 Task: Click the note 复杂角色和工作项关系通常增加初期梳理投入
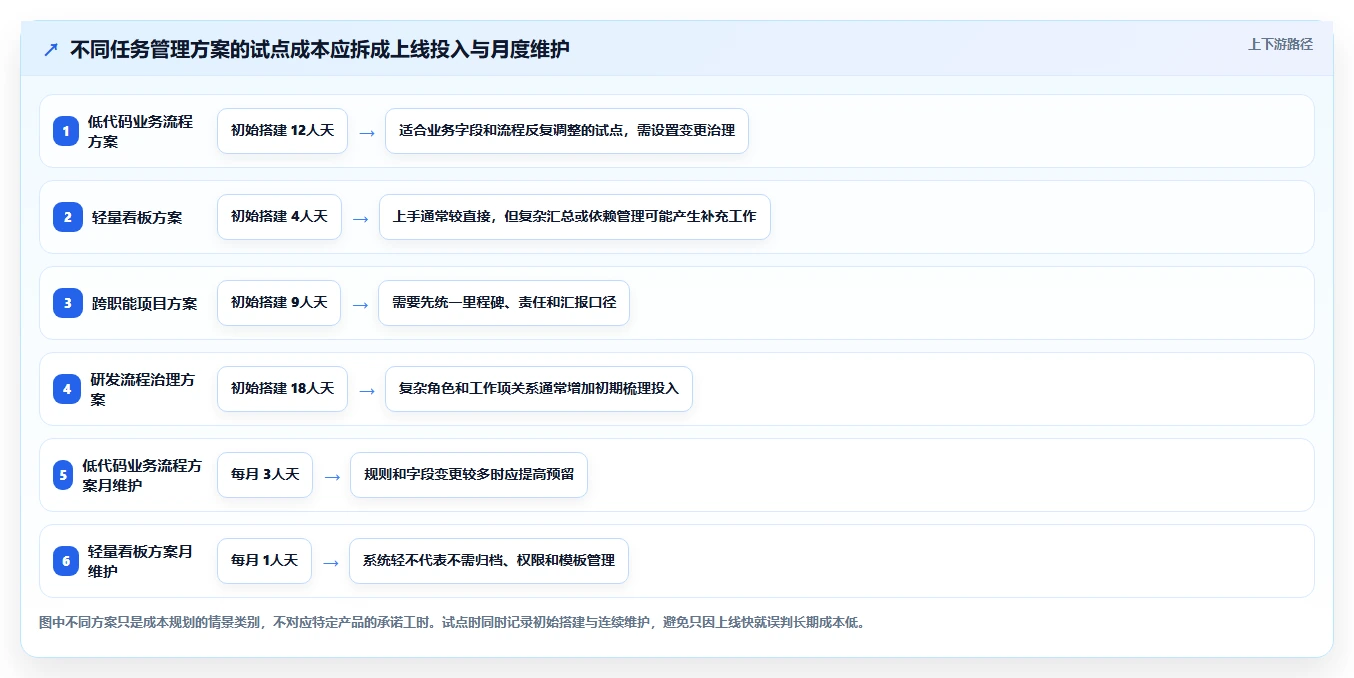(x=539, y=389)
